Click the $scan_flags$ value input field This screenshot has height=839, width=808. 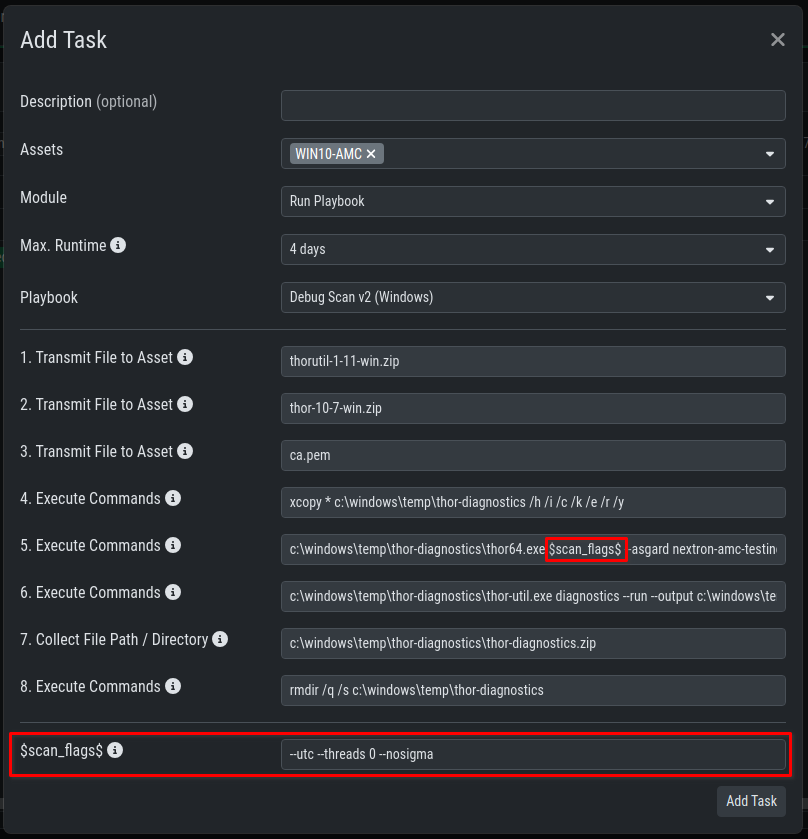coord(533,754)
